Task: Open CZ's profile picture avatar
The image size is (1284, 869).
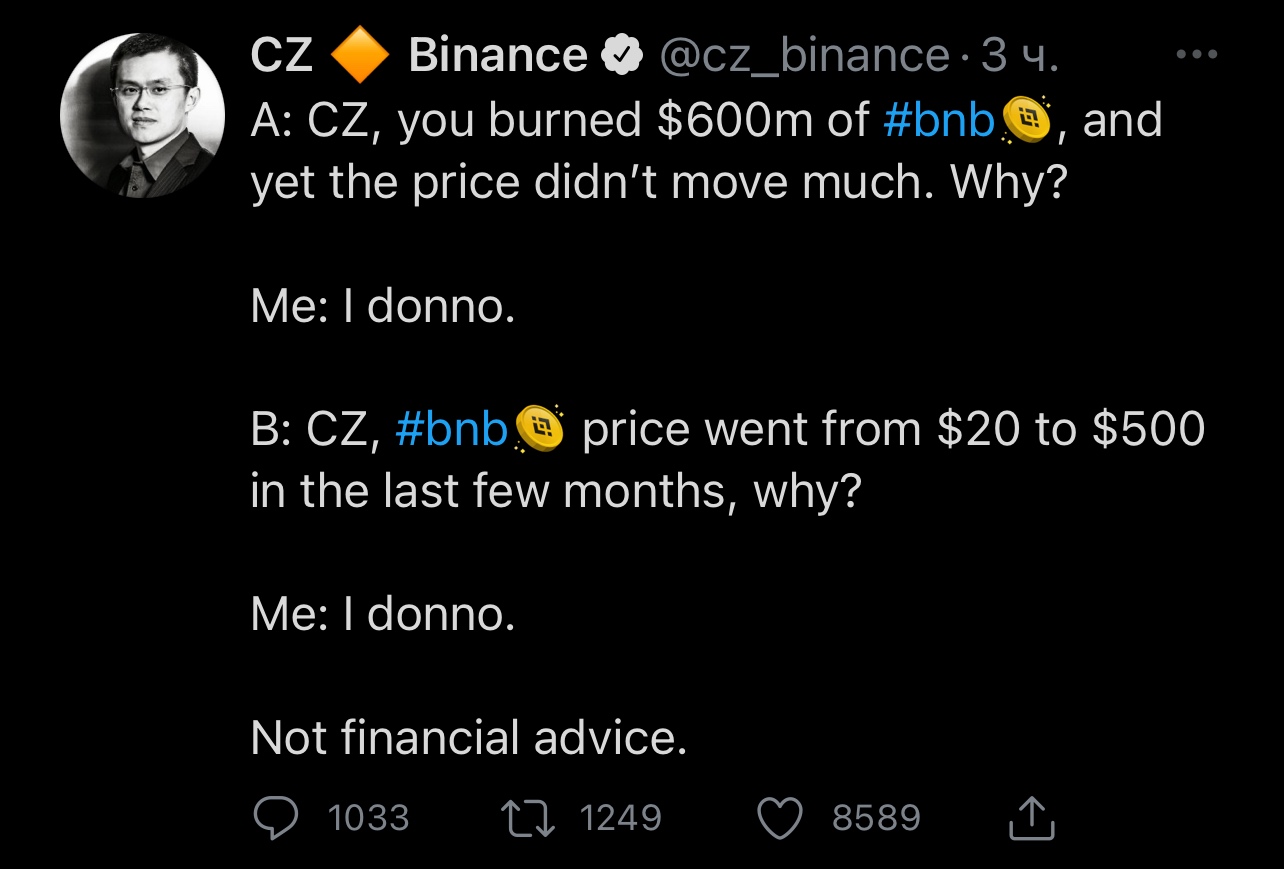Action: (x=142, y=116)
